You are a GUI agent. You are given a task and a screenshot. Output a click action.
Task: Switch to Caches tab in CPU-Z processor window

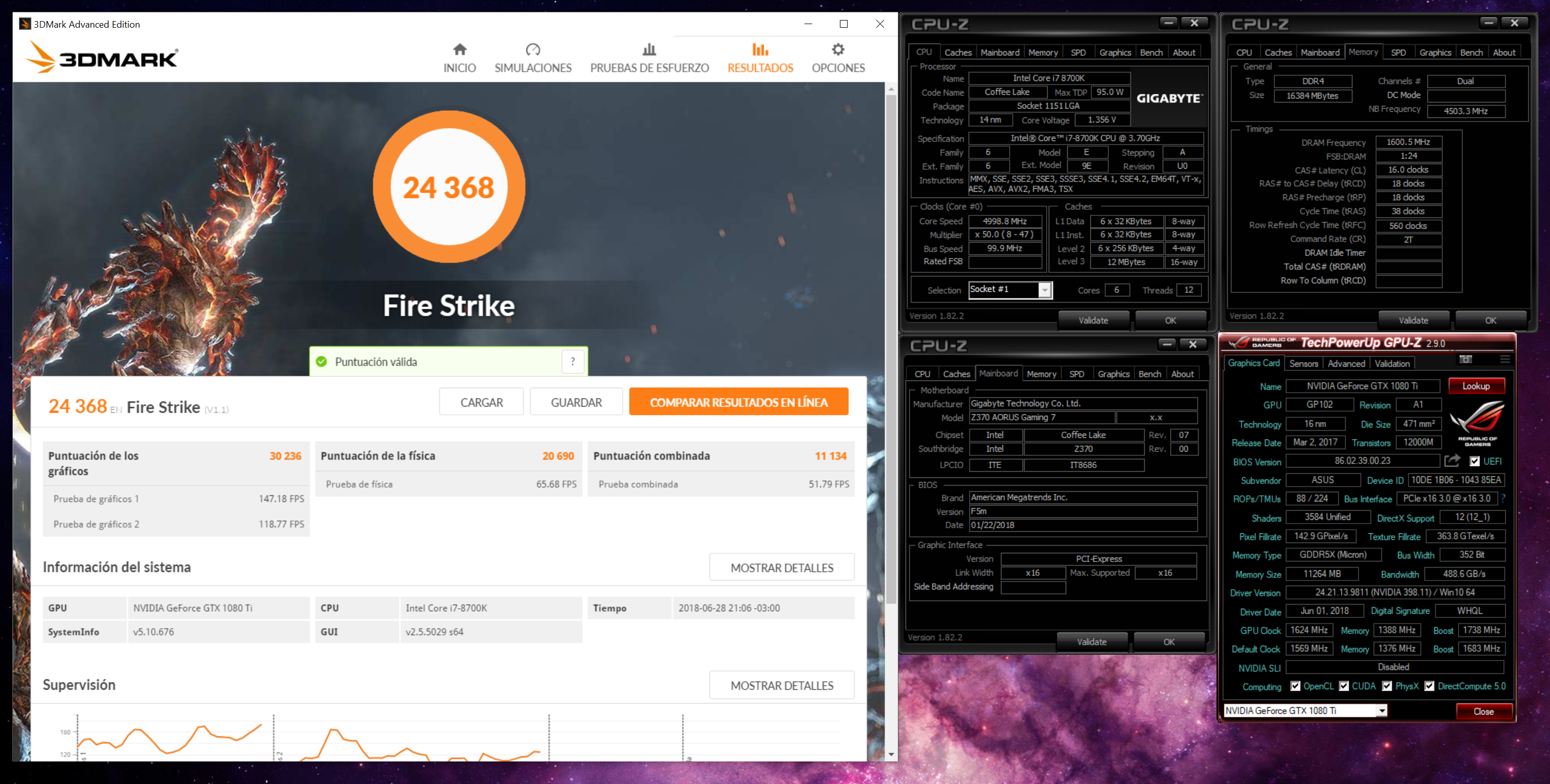pyautogui.click(x=957, y=52)
